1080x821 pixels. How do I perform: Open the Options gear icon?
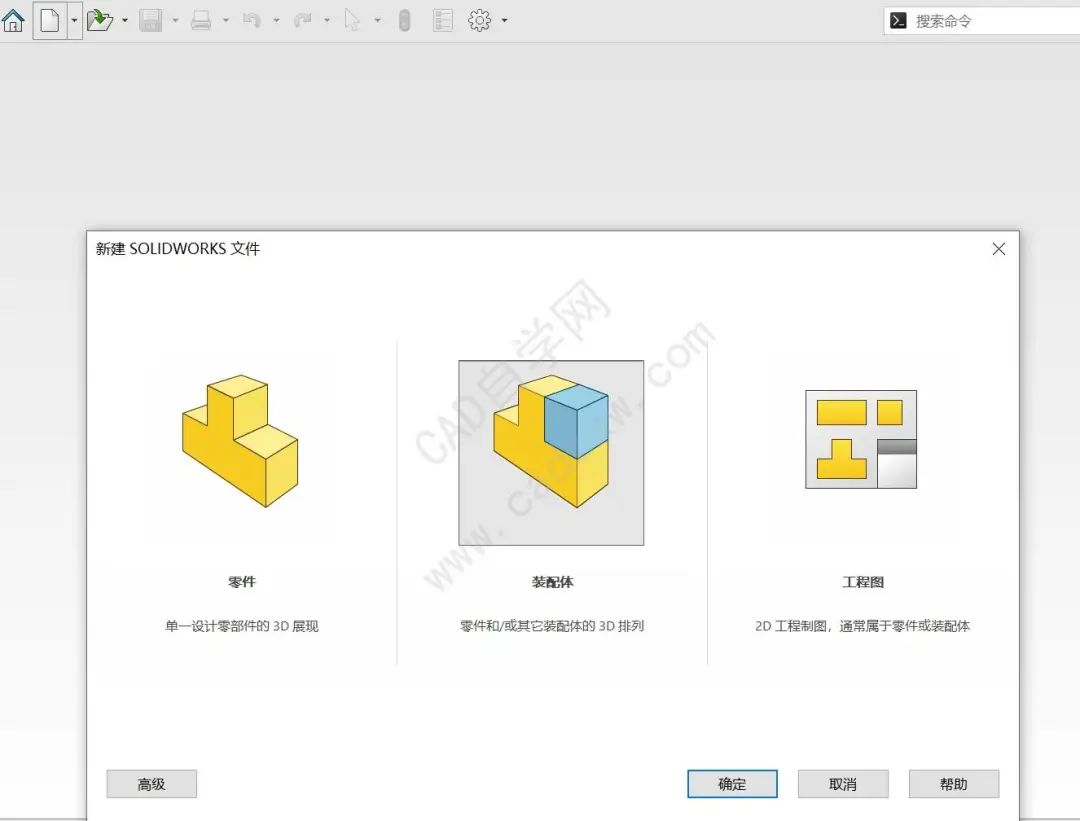coord(479,20)
